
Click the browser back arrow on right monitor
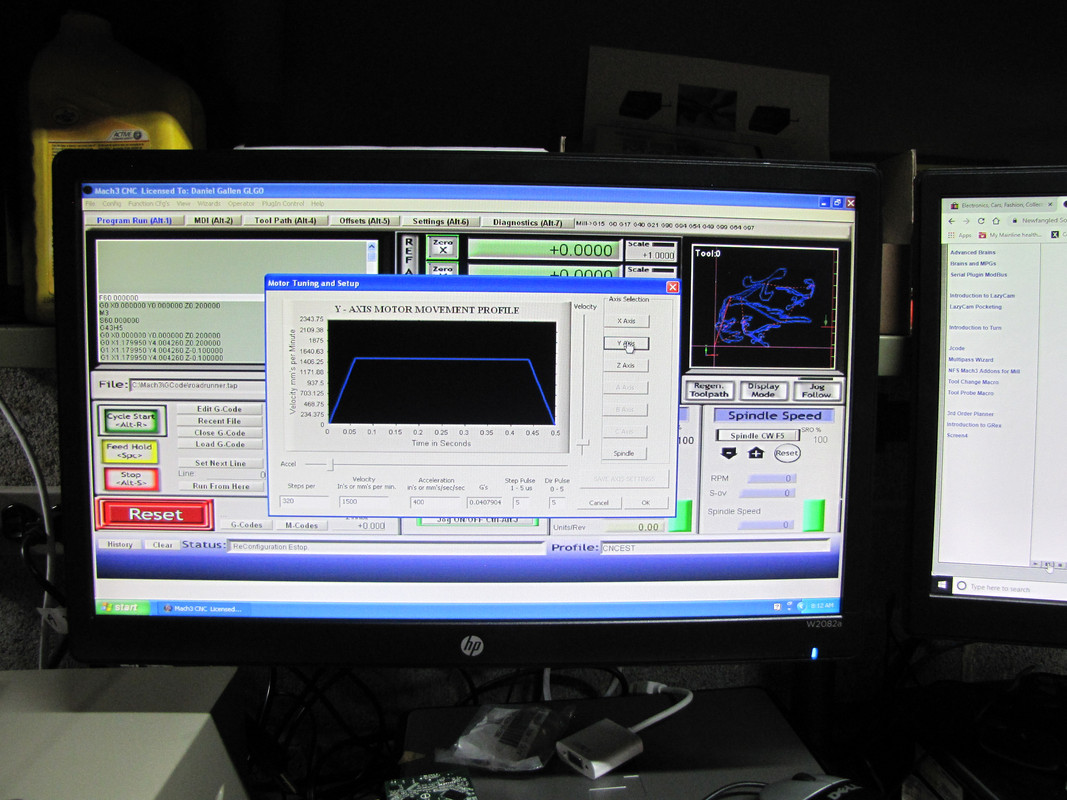pos(951,220)
